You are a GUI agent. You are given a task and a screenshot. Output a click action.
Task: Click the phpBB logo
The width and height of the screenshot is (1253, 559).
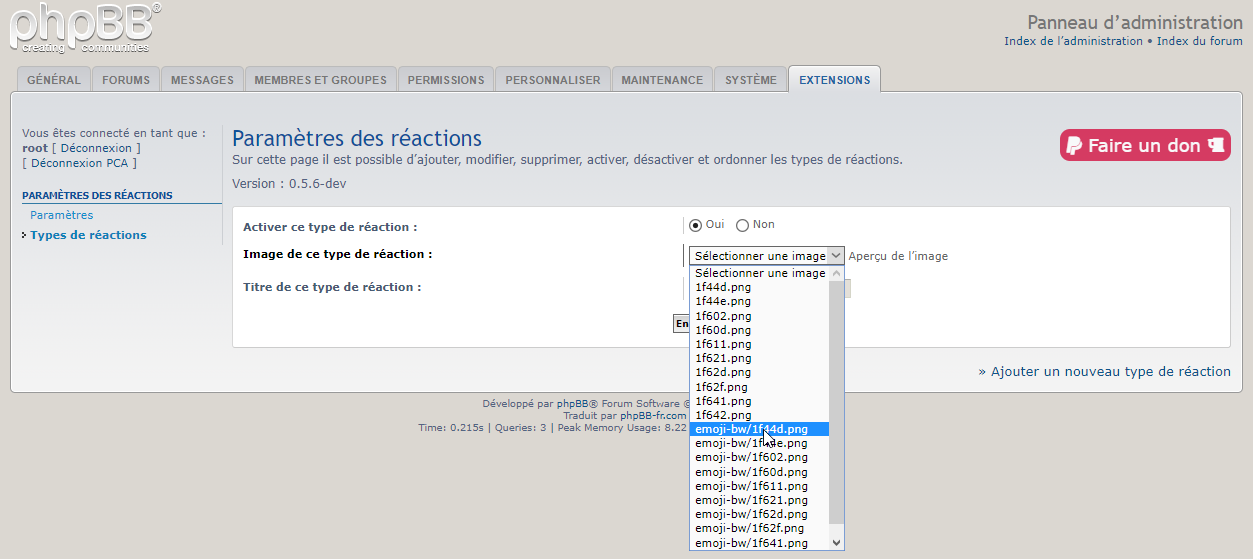(x=84, y=28)
